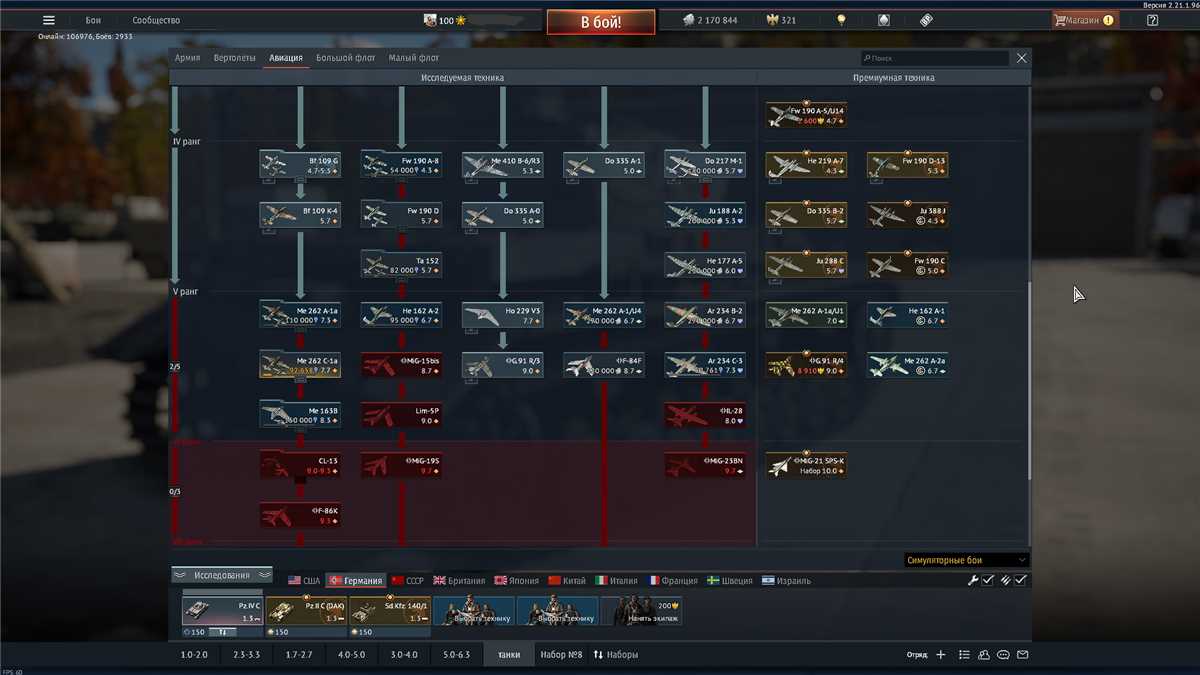The image size is (1200, 675).
Task: Open the lightbulb hints icon
Action: (842, 20)
